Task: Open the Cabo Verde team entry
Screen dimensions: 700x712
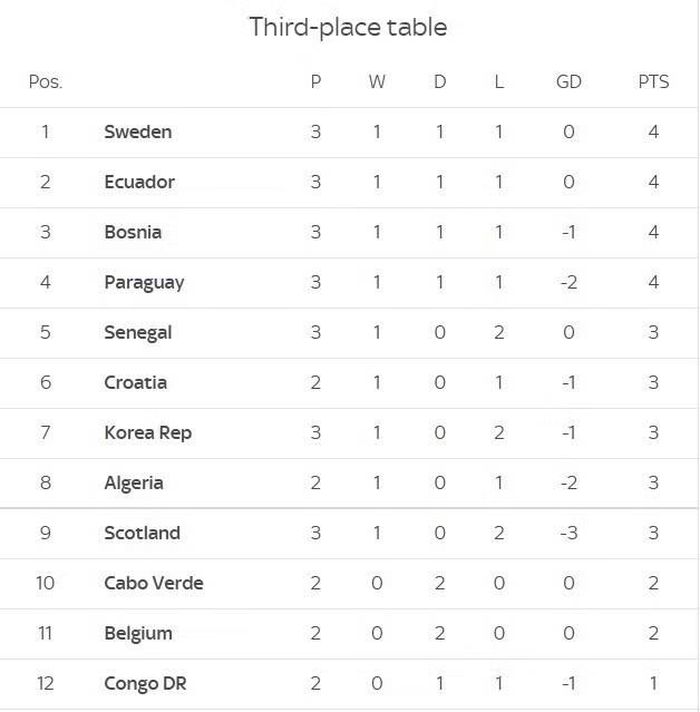Action: 154,583
